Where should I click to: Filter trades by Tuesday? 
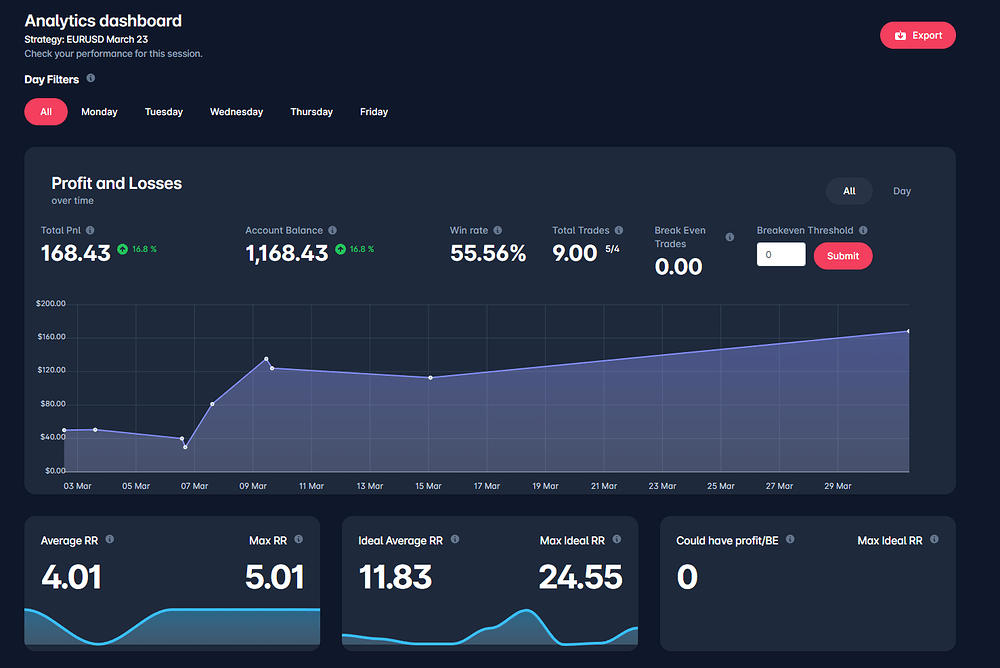click(164, 112)
